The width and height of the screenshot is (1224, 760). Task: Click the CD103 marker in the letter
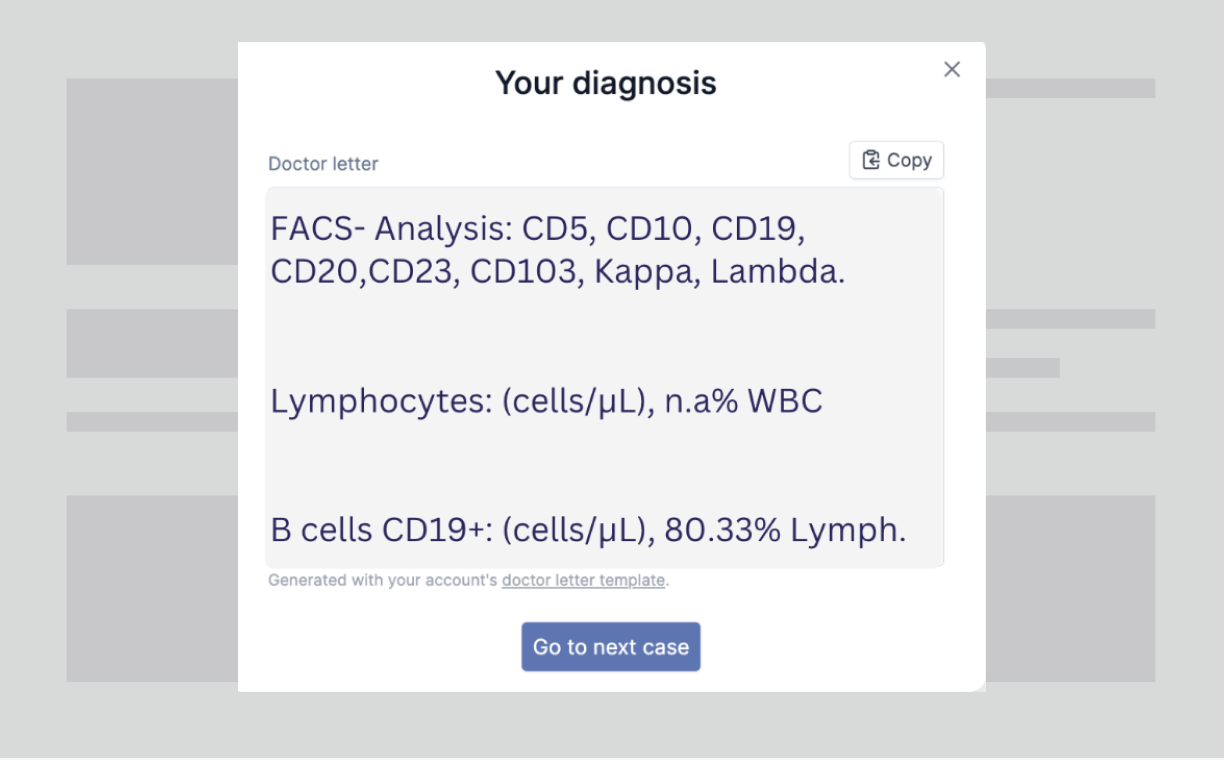click(x=528, y=272)
